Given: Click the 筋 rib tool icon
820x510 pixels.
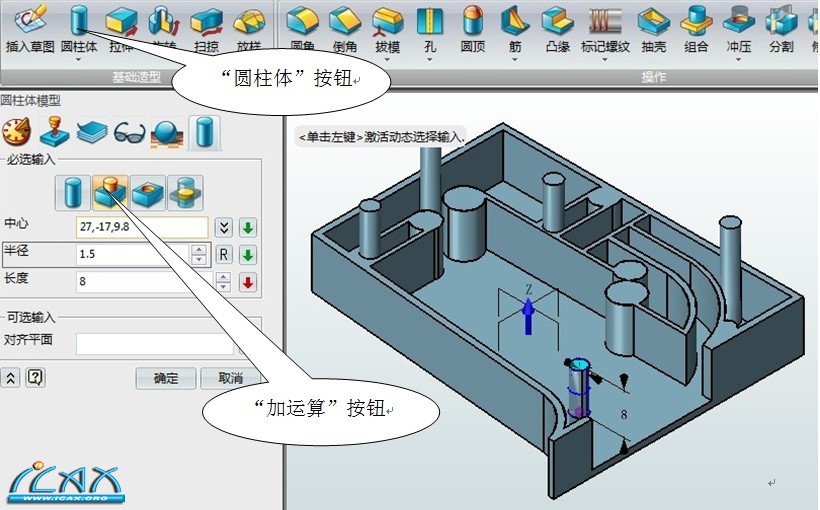Looking at the screenshot, I should coord(515,21).
